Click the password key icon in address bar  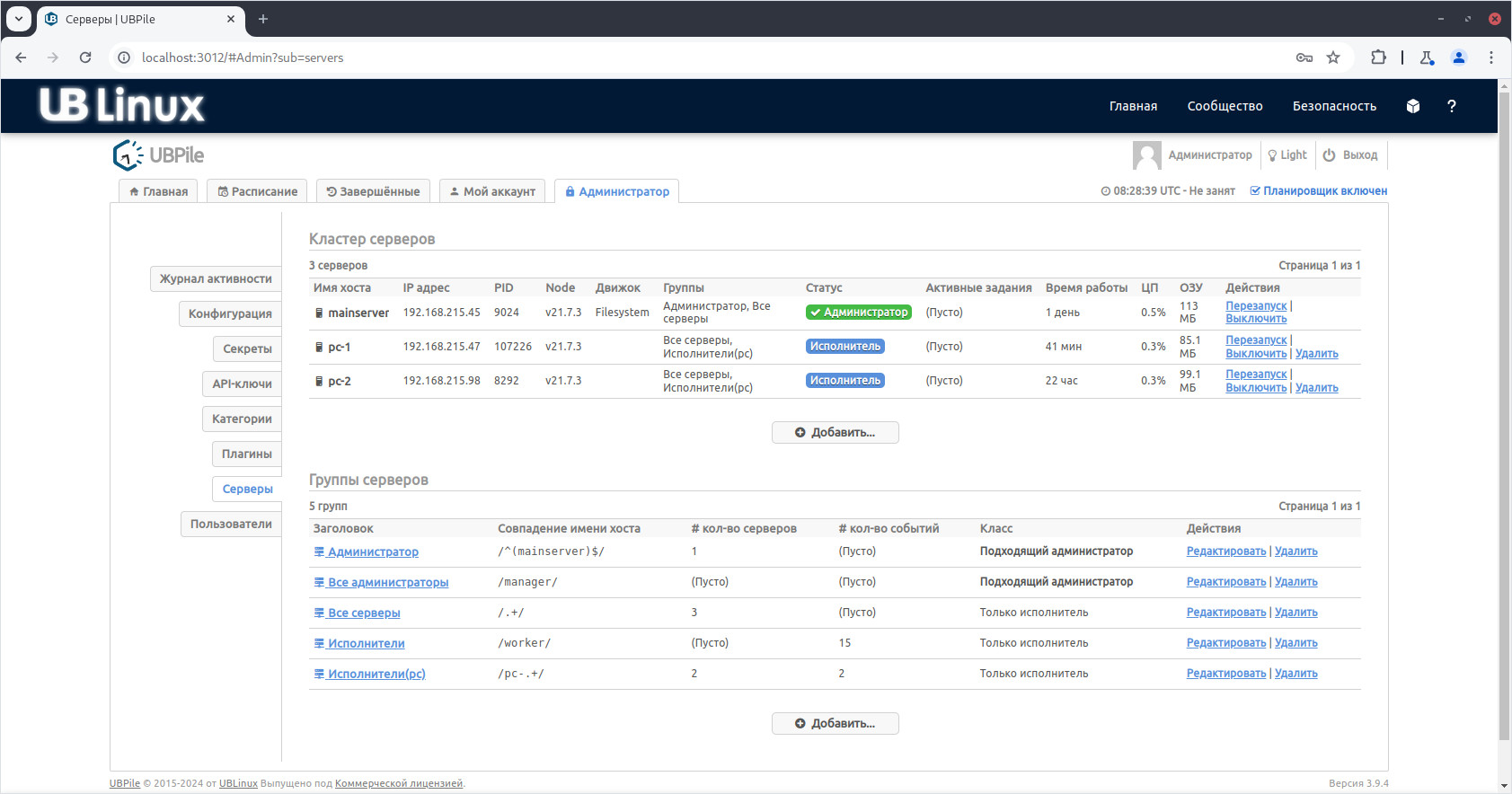[x=1304, y=57]
